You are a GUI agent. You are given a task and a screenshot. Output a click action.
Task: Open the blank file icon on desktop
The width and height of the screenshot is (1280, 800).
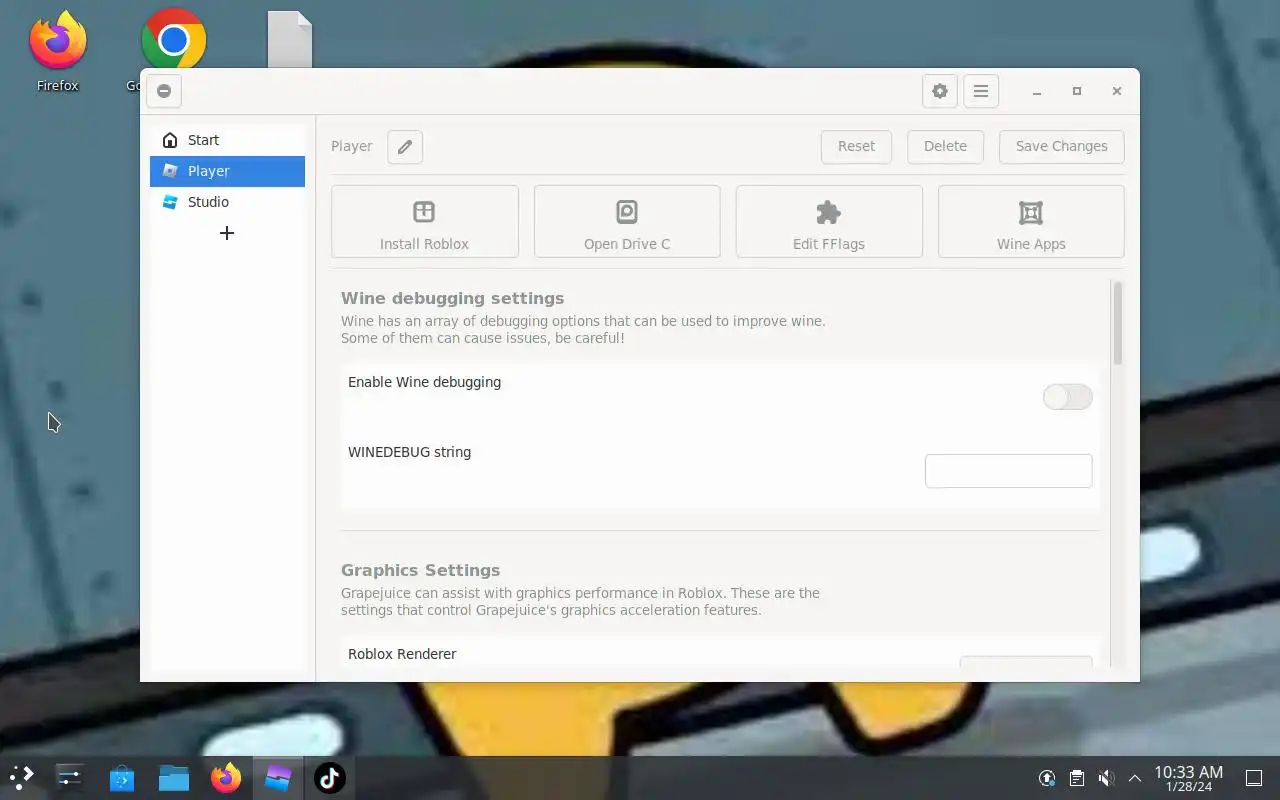coord(290,40)
